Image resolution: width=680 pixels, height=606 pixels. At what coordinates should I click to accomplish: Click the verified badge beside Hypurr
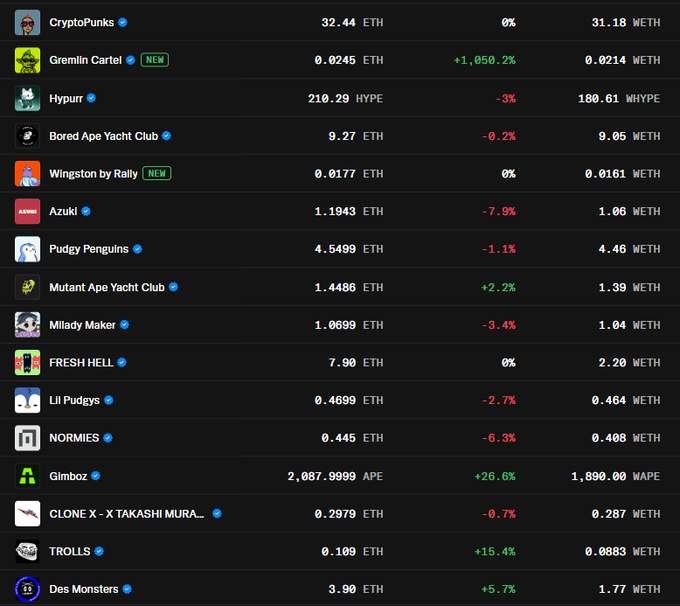tap(91, 98)
